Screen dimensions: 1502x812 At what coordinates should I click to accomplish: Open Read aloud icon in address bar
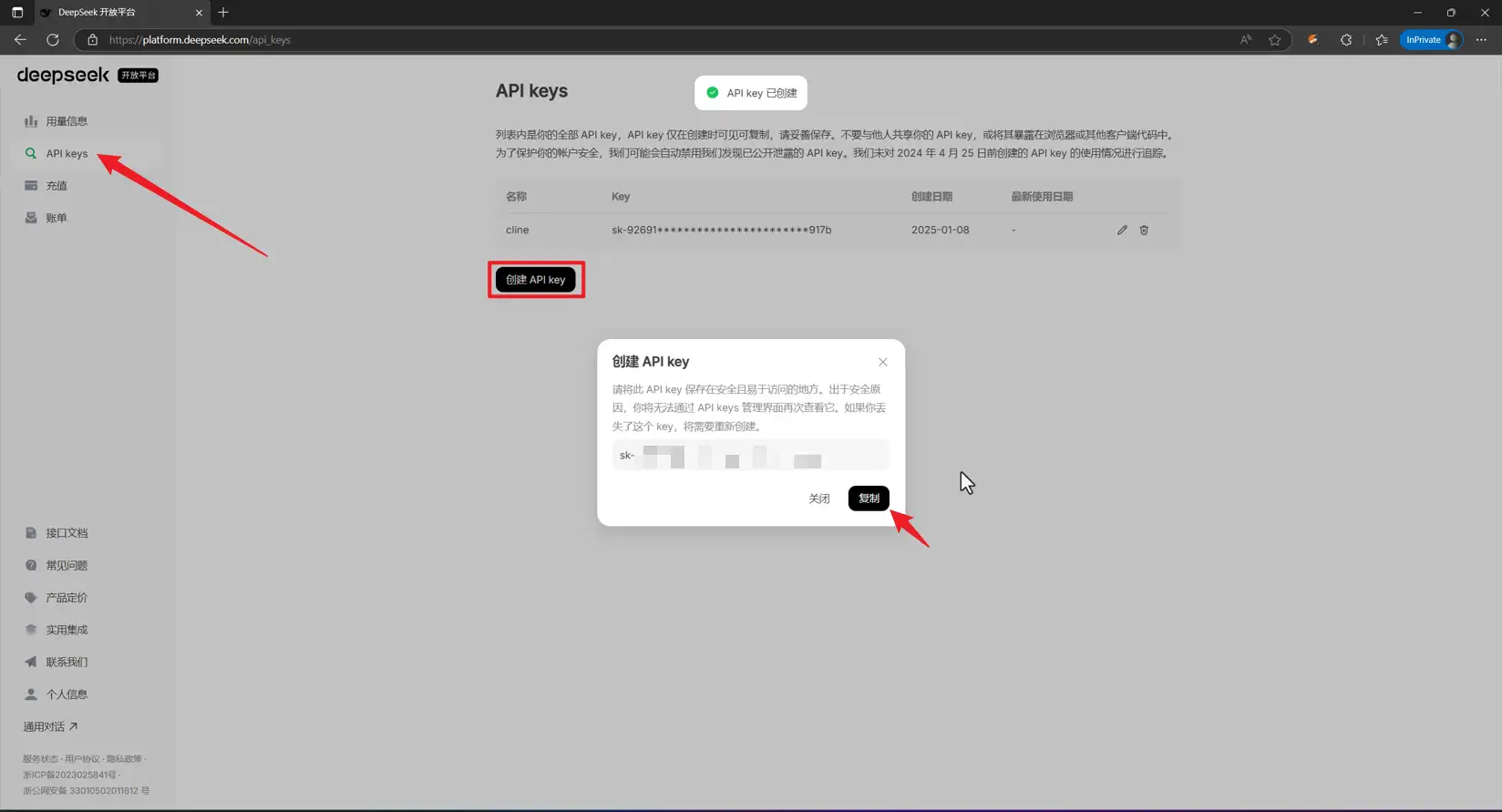[1246, 40]
